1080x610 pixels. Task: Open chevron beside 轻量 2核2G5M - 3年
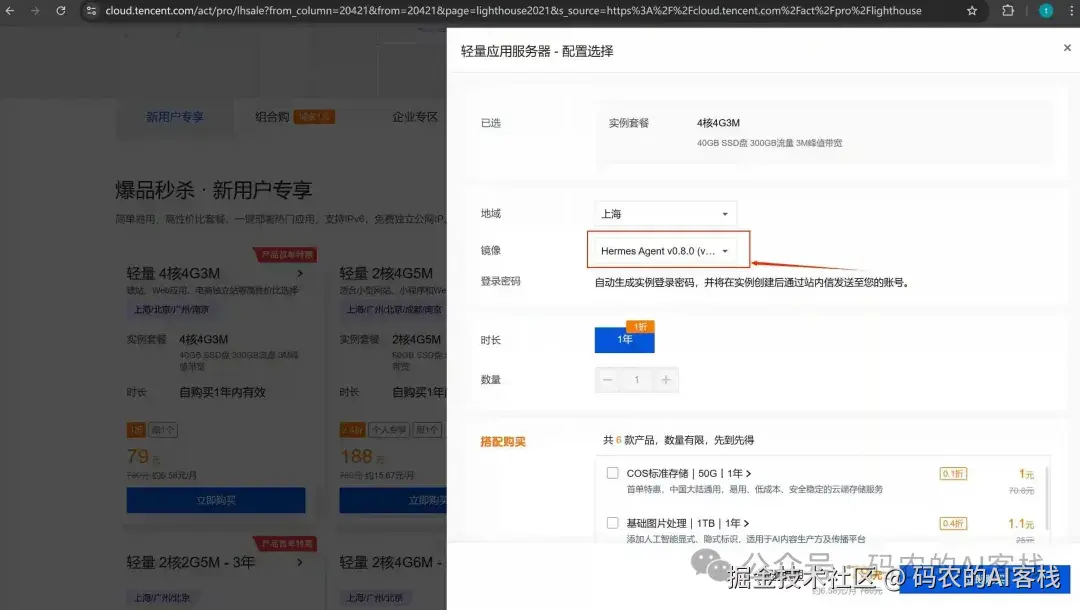(x=300, y=562)
